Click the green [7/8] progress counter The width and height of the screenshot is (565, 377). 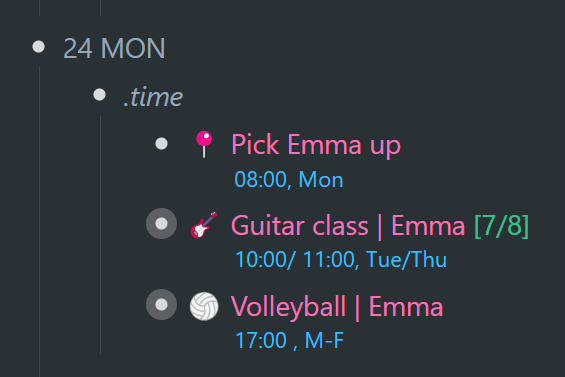[502, 226]
